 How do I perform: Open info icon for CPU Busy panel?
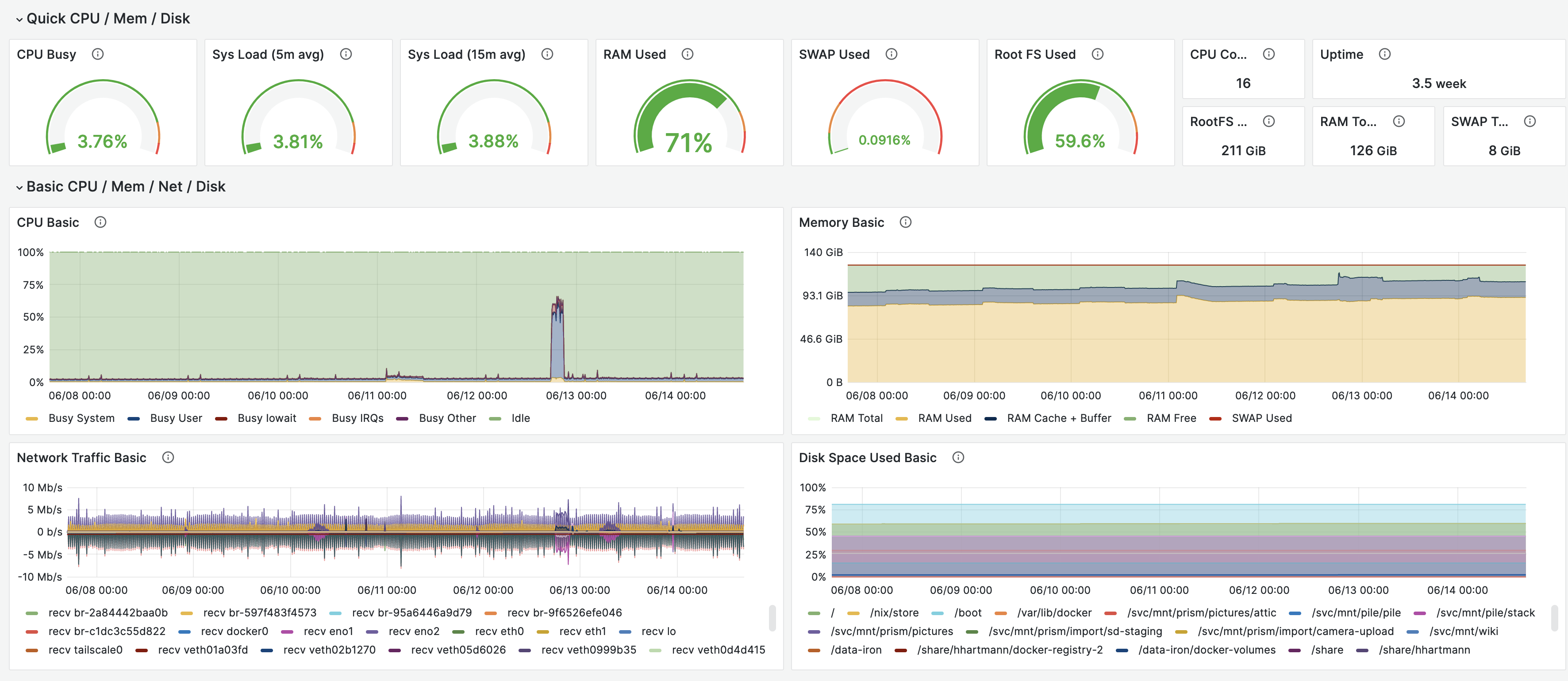tap(97, 54)
